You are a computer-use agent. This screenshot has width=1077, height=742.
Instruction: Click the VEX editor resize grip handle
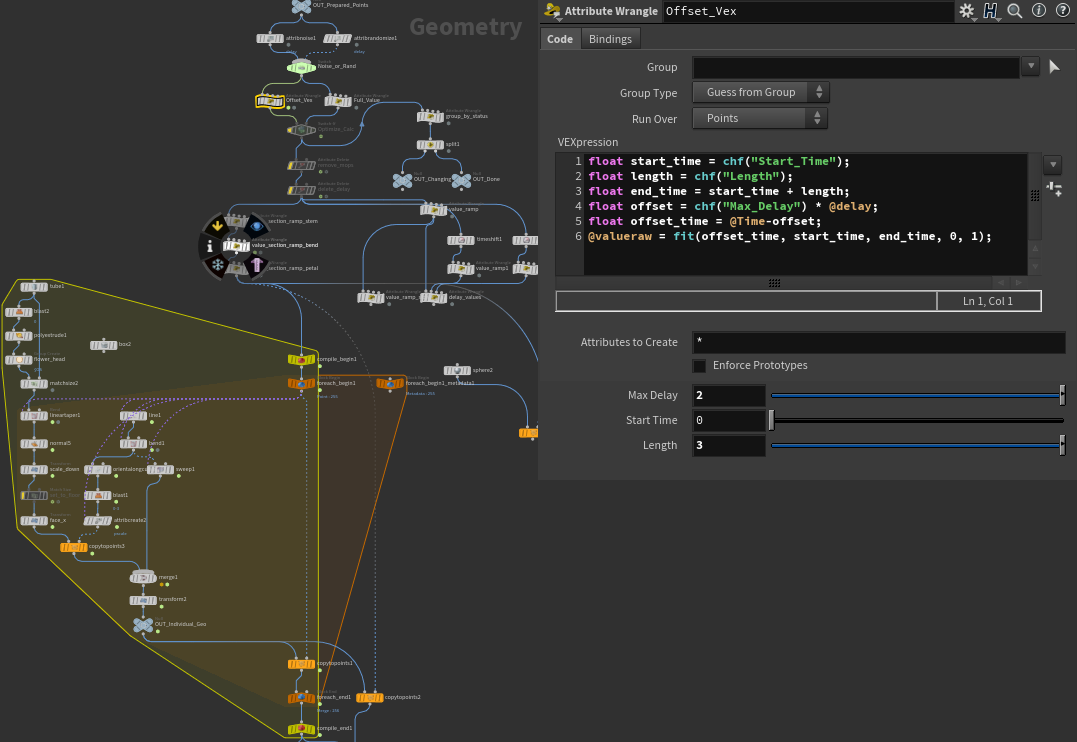coord(774,283)
